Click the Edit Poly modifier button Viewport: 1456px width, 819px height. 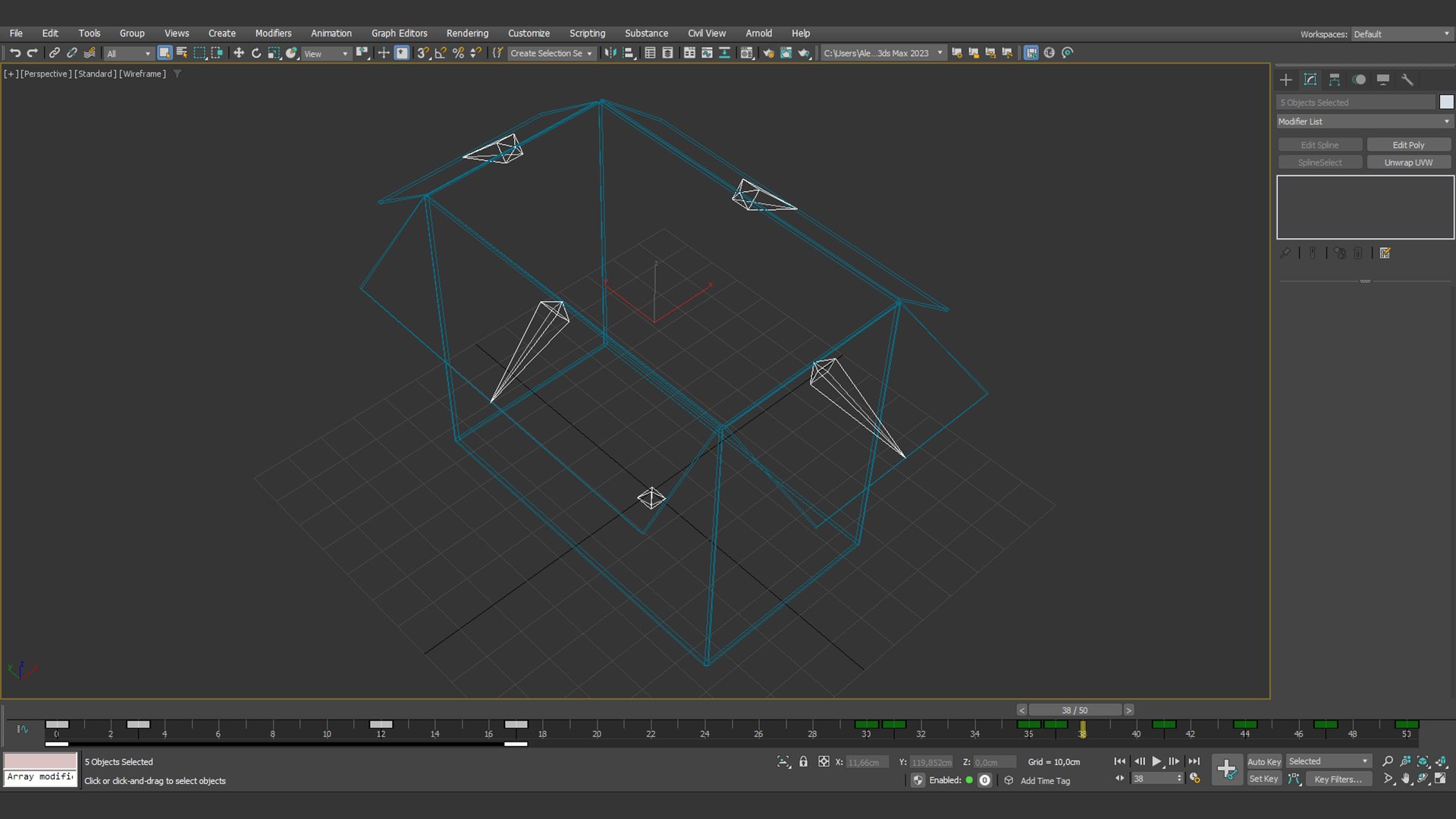1408,145
